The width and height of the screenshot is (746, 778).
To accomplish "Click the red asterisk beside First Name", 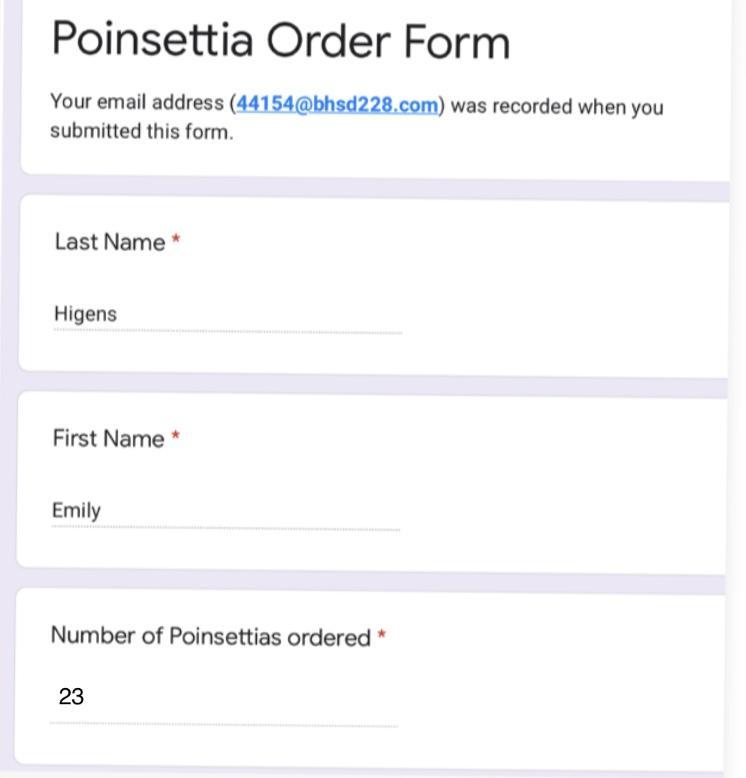I will point(175,436).
